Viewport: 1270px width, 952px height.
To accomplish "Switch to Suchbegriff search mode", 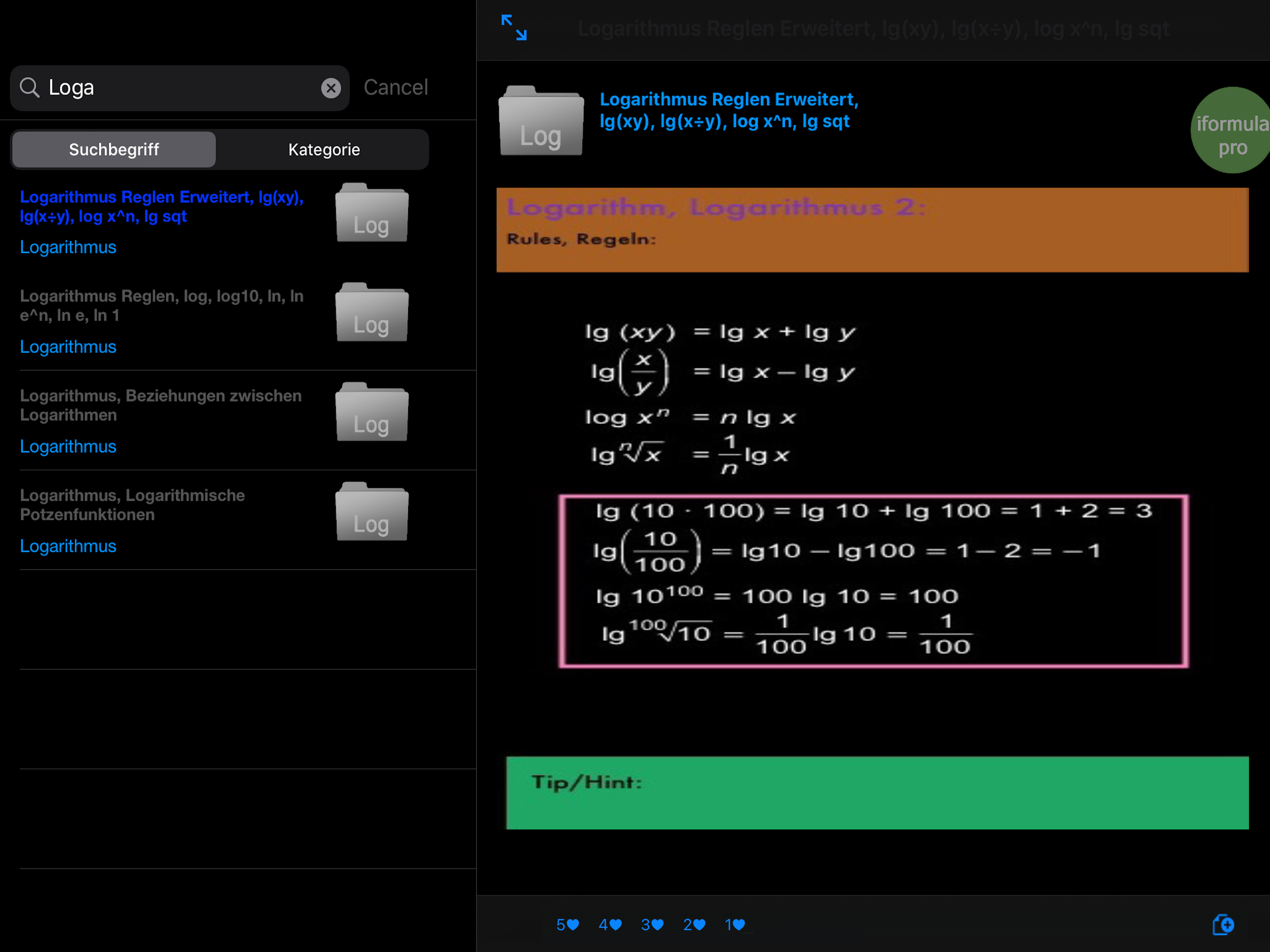I will pyautogui.click(x=114, y=149).
